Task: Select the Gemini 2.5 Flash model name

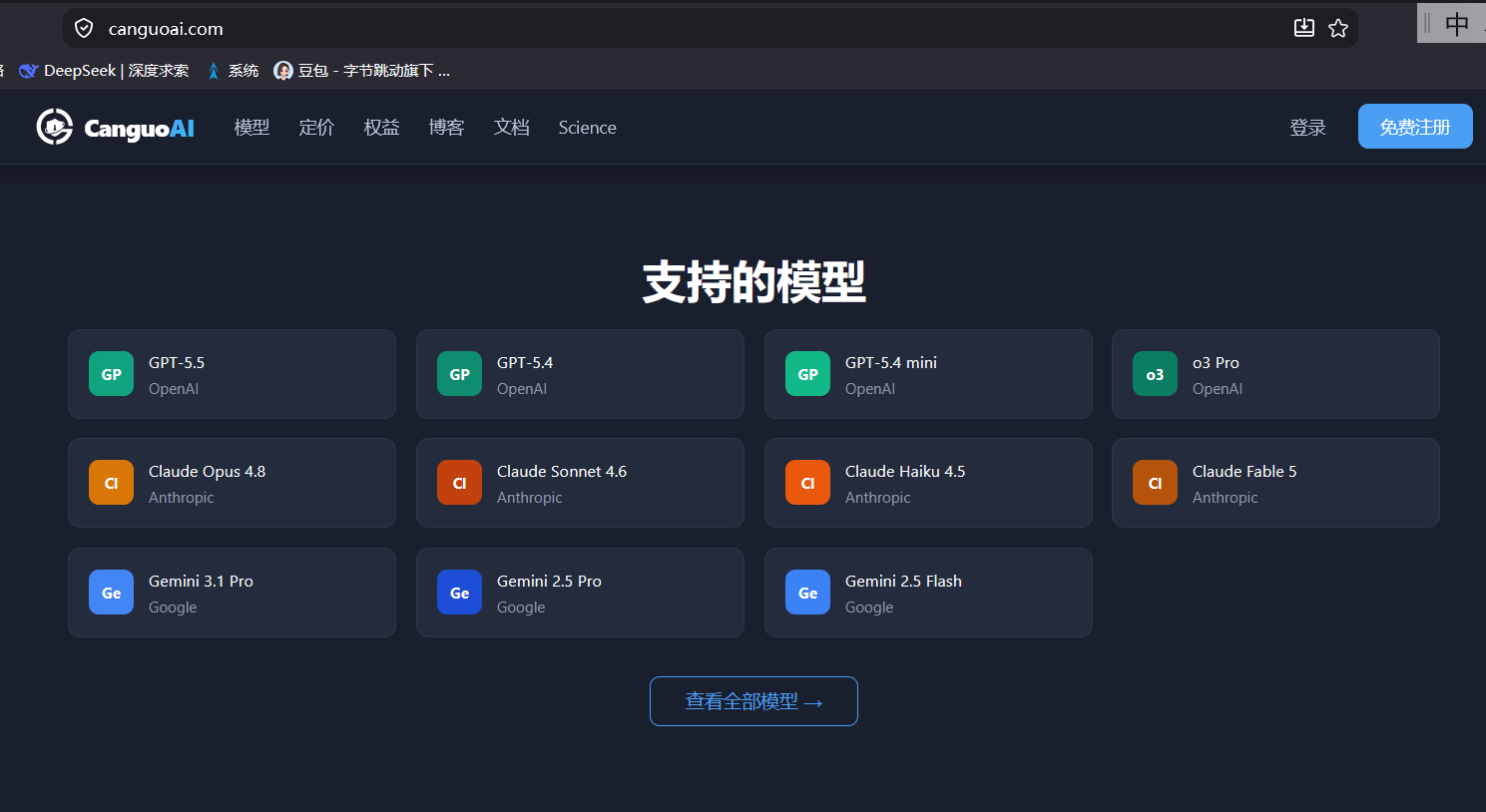Action: click(x=903, y=582)
